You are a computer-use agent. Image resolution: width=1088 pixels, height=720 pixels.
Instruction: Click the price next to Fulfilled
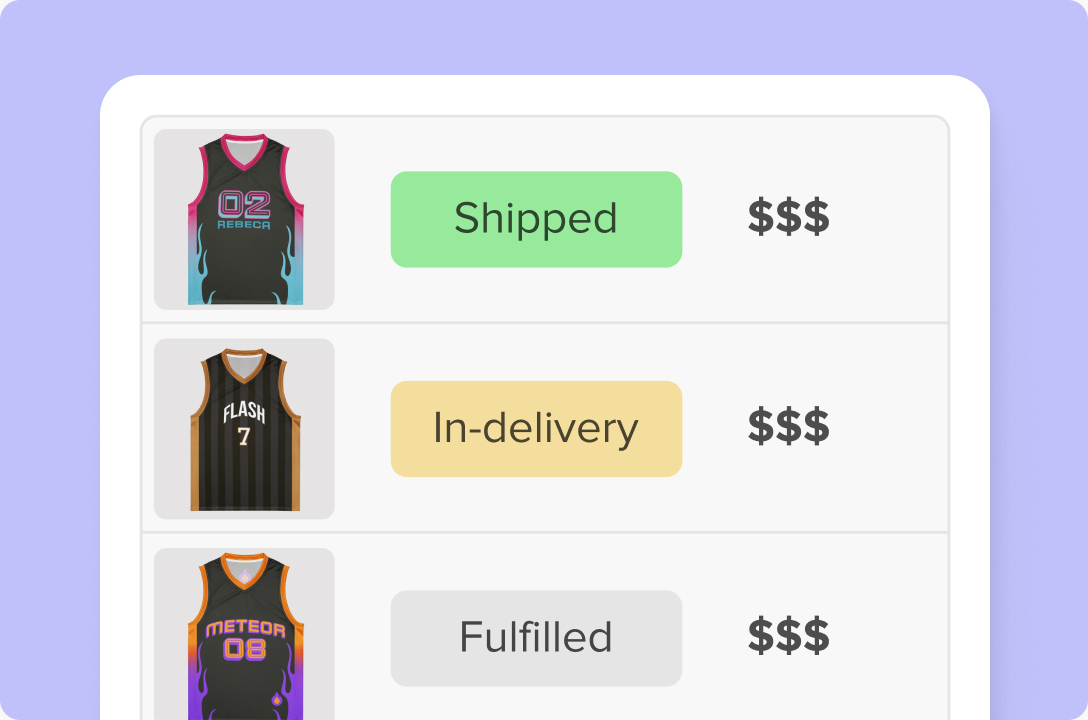(788, 637)
